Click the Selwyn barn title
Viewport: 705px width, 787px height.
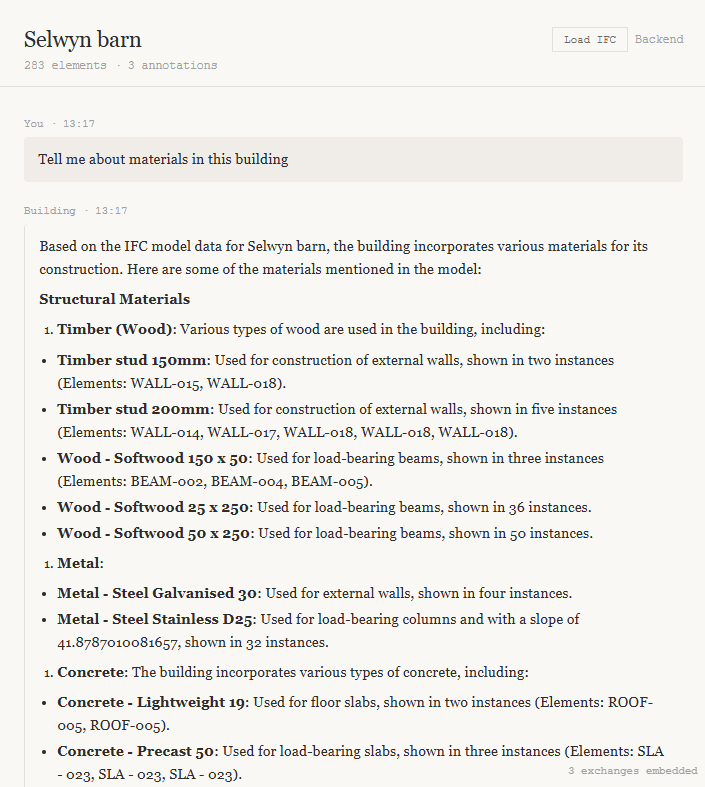(82, 40)
